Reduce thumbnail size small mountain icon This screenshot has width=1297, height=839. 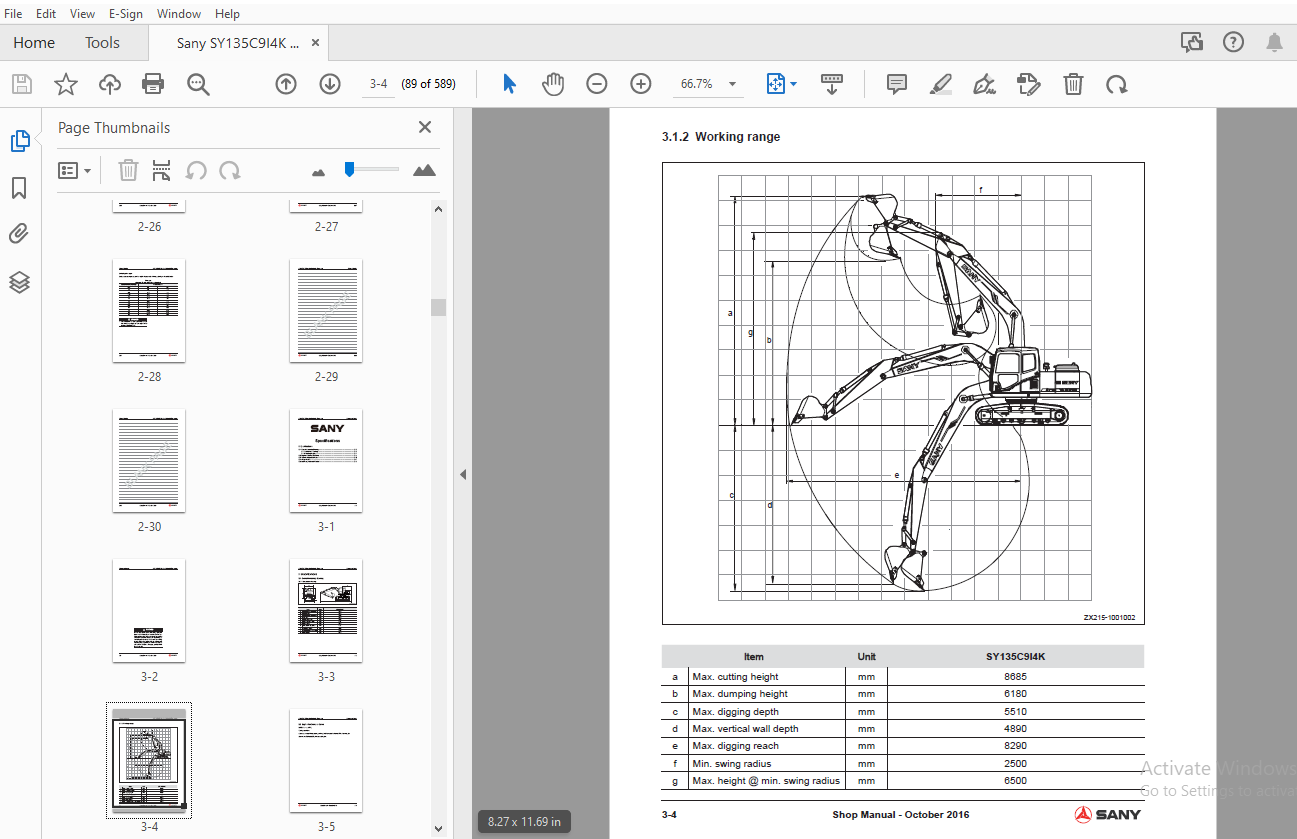click(319, 172)
